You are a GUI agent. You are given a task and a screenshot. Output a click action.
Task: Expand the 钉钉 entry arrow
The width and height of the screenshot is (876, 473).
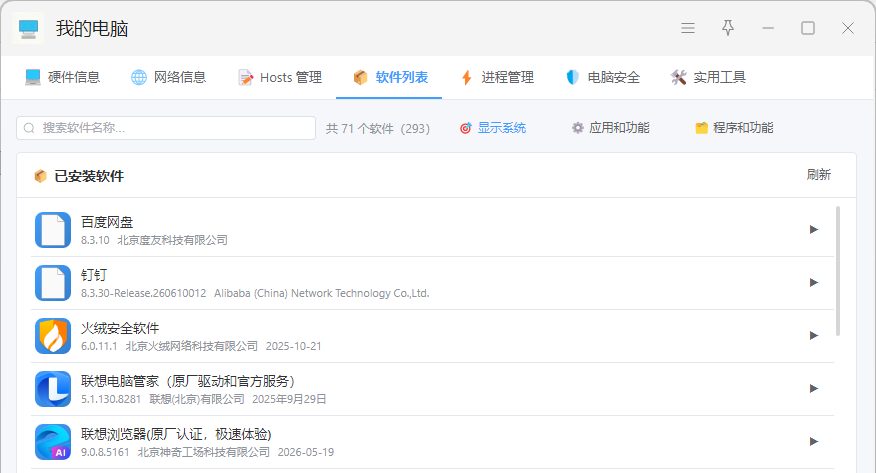point(814,283)
